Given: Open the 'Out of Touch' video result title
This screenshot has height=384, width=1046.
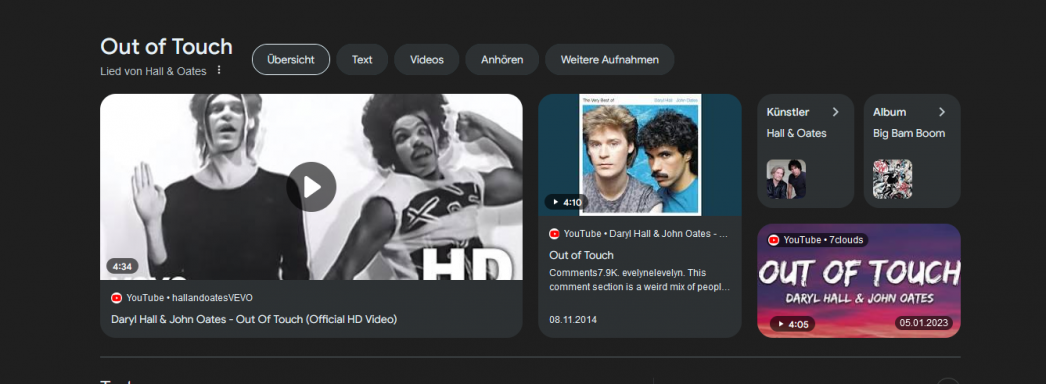Looking at the screenshot, I should click(x=581, y=255).
